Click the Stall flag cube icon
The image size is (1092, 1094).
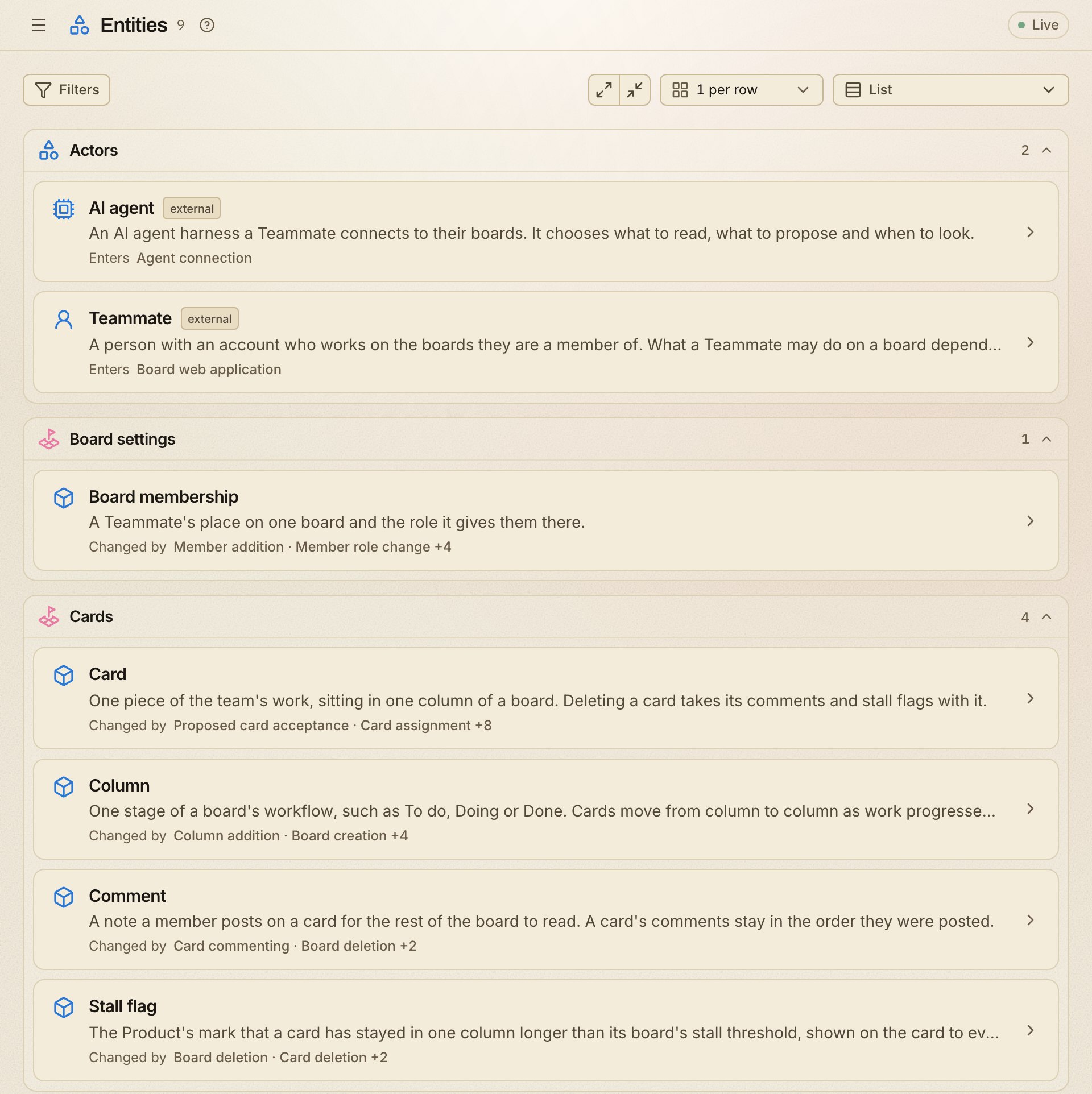(64, 1007)
